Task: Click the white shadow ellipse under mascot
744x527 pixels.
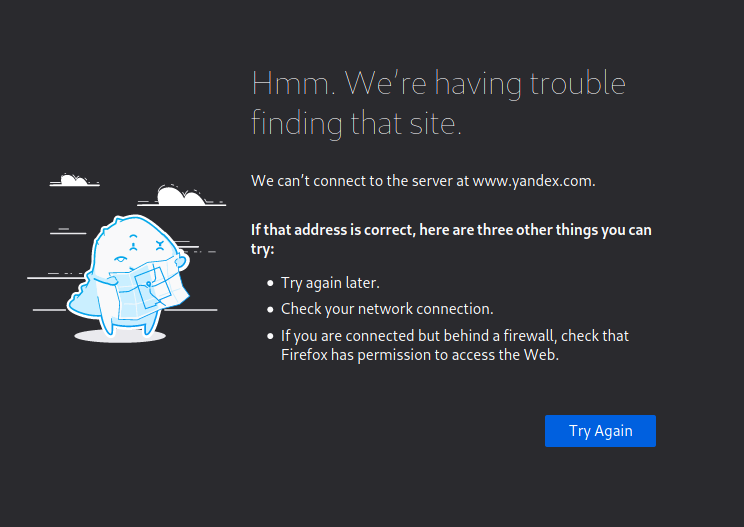Action: click(120, 336)
